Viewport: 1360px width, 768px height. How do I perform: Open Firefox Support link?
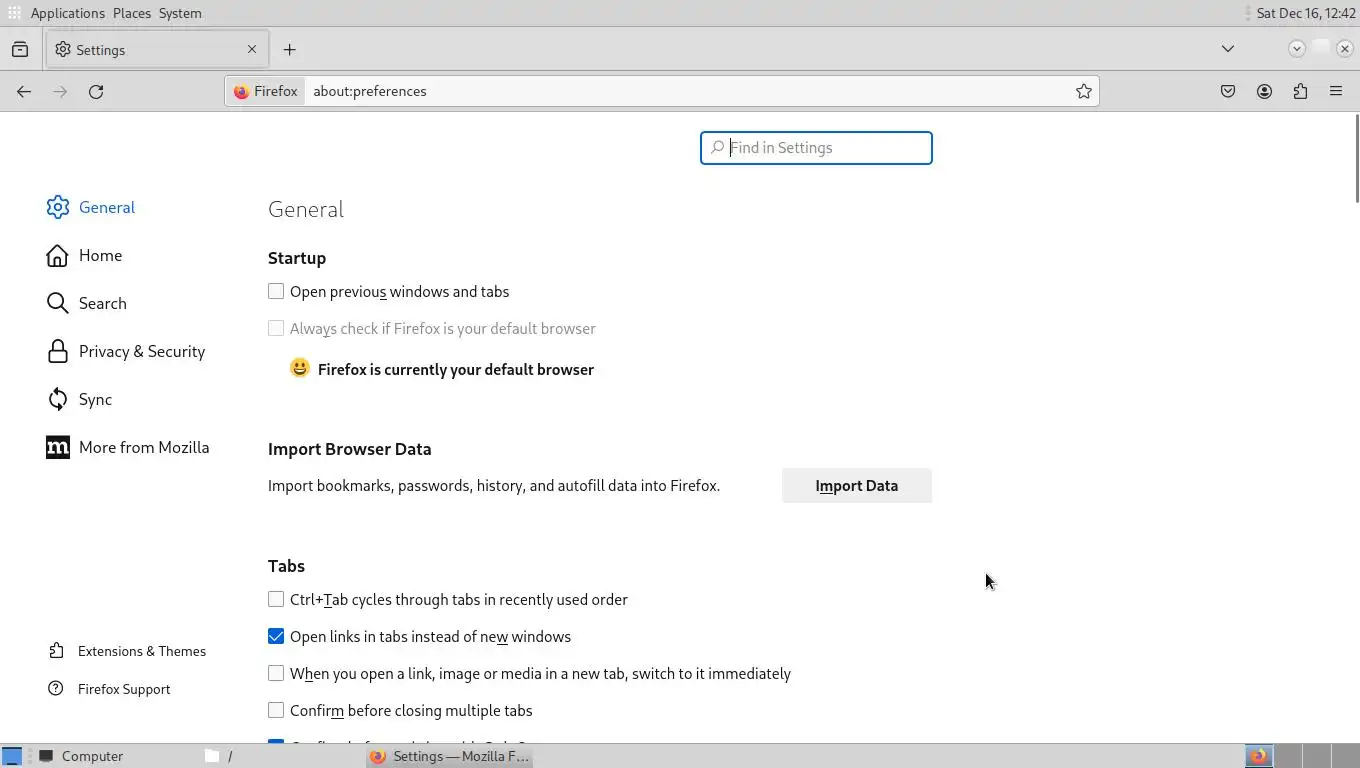click(x=109, y=689)
